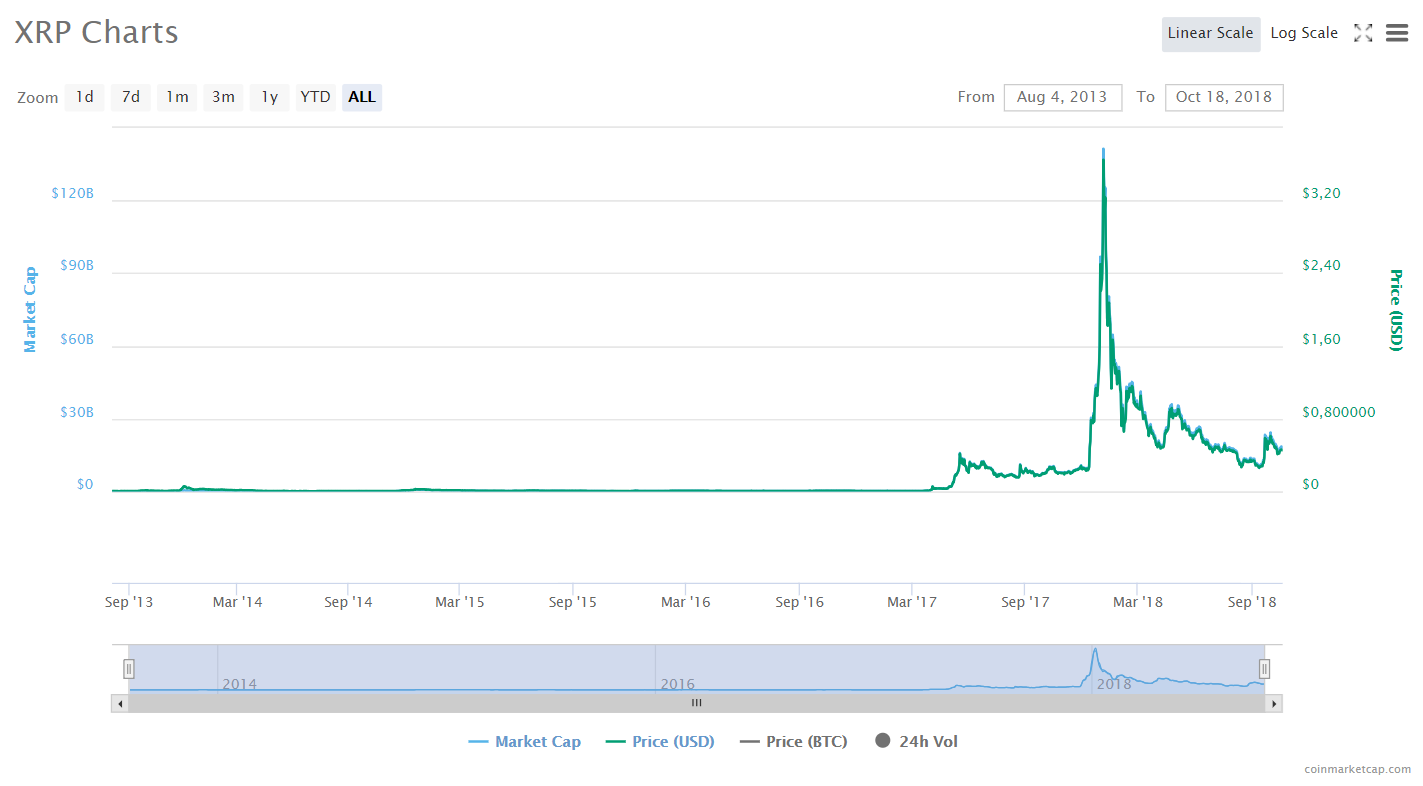Click the navigator scrollbar right arrow
Image resolution: width=1423 pixels, height=786 pixels.
[1274, 703]
